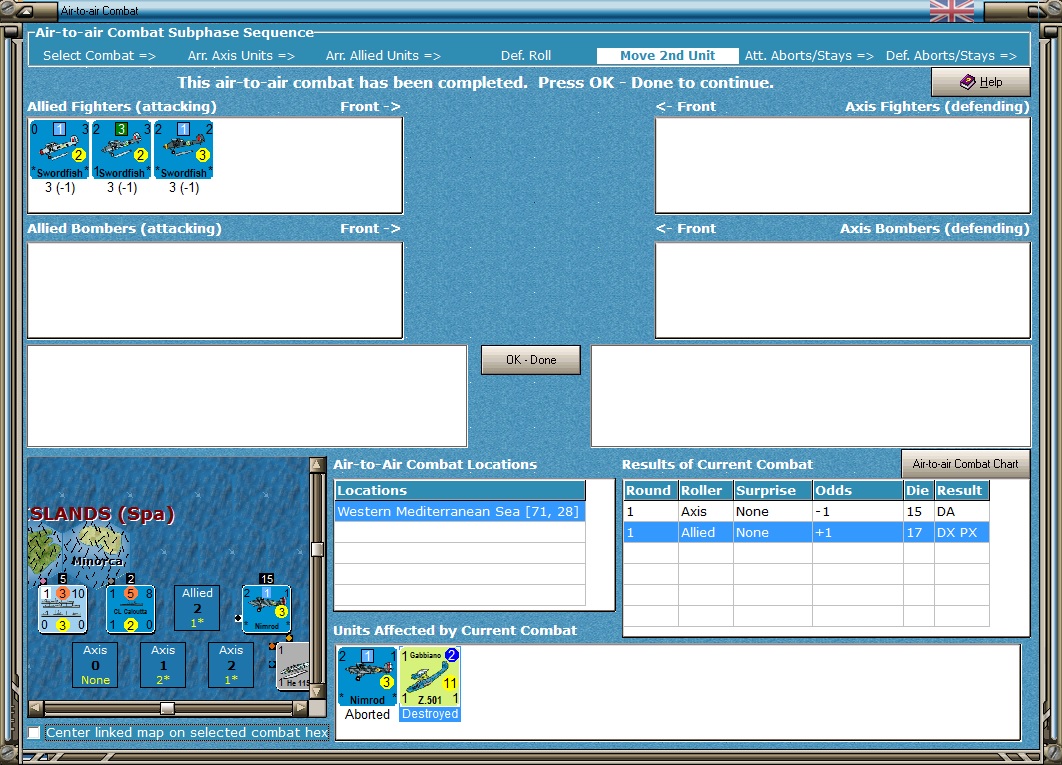Select the He 115 counter on the map
Viewport: 1062px width, 765px height.
[x=294, y=666]
